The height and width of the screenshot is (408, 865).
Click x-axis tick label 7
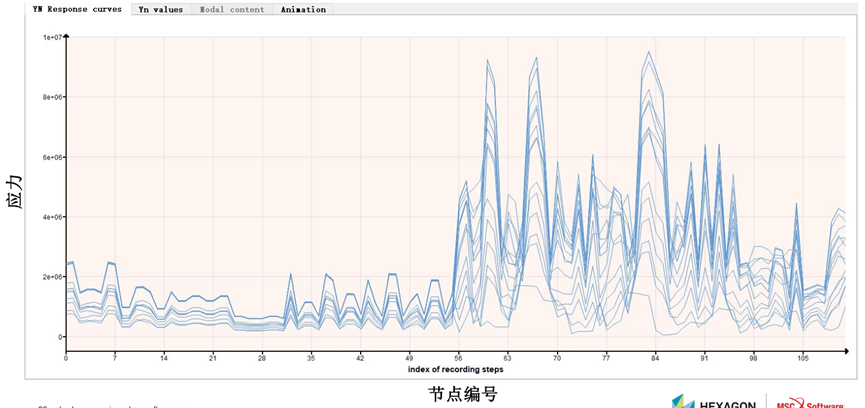115,357
